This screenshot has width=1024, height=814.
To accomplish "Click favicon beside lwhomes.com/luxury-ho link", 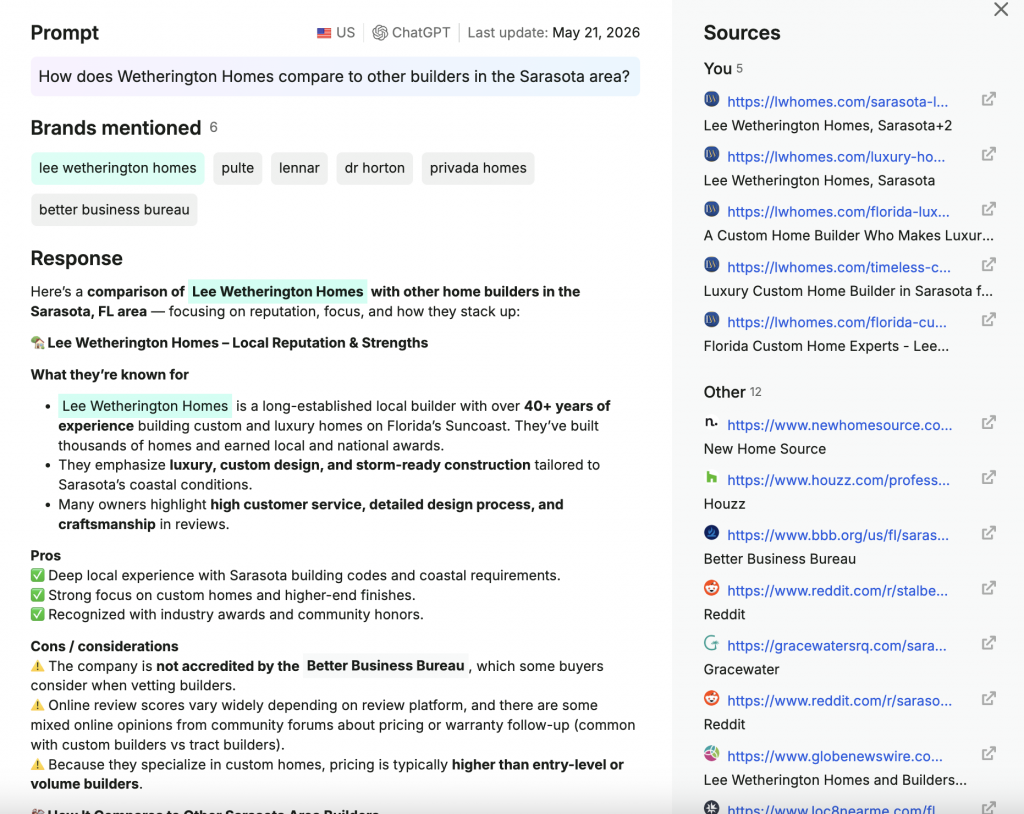I will (x=711, y=154).
